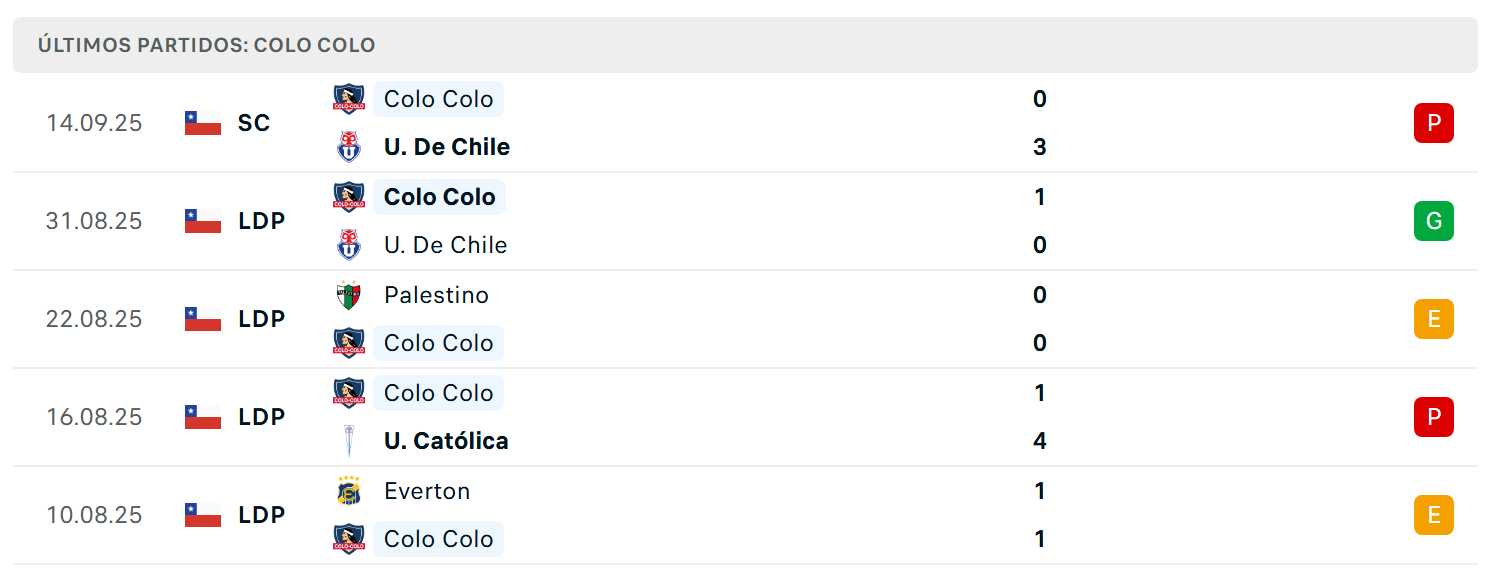Click Colo Colo crest in 14.09.25 match
This screenshot has width=1493, height=578.
point(349,99)
